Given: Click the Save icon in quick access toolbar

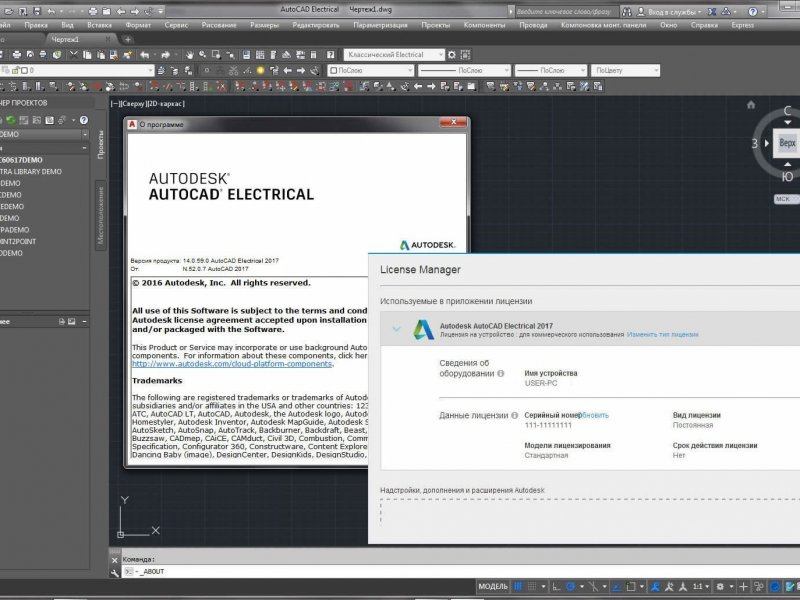Looking at the screenshot, I should pos(37,11).
